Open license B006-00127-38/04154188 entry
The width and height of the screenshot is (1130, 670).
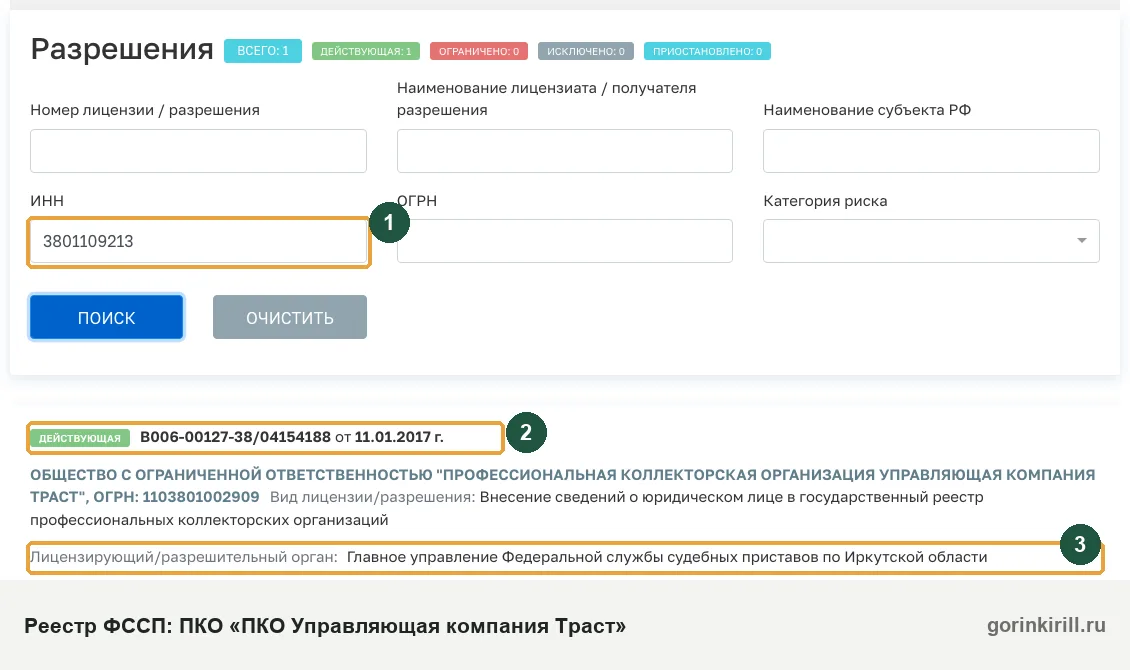pos(235,437)
